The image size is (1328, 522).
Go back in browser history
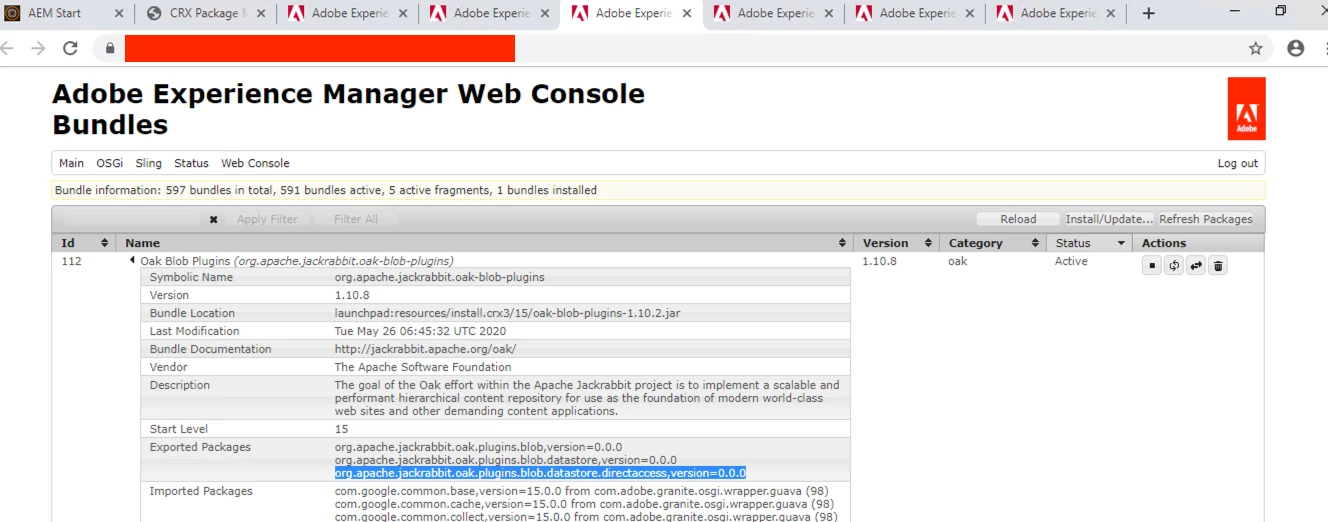(x=8, y=48)
